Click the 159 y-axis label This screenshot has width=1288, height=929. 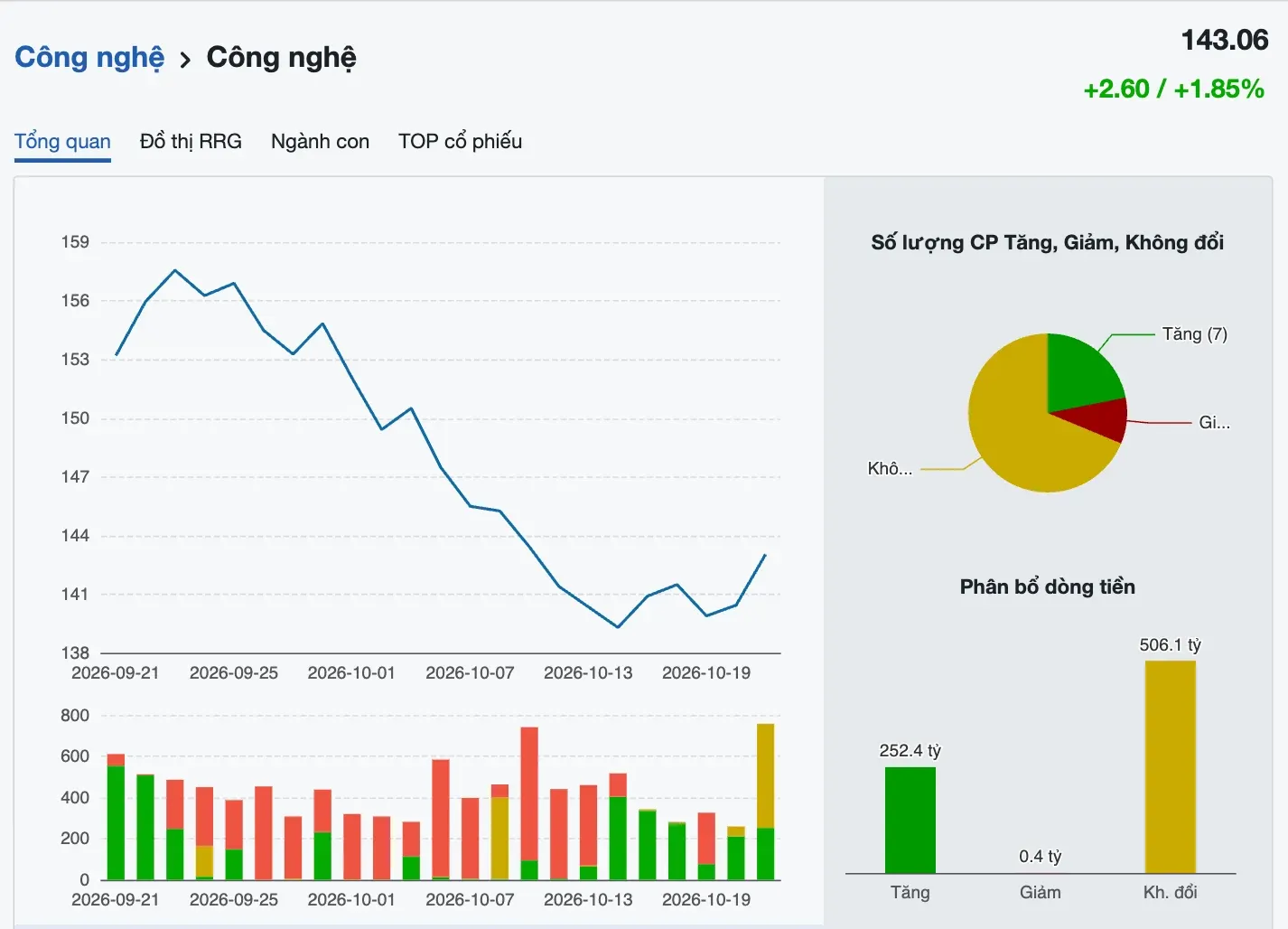[x=75, y=241]
